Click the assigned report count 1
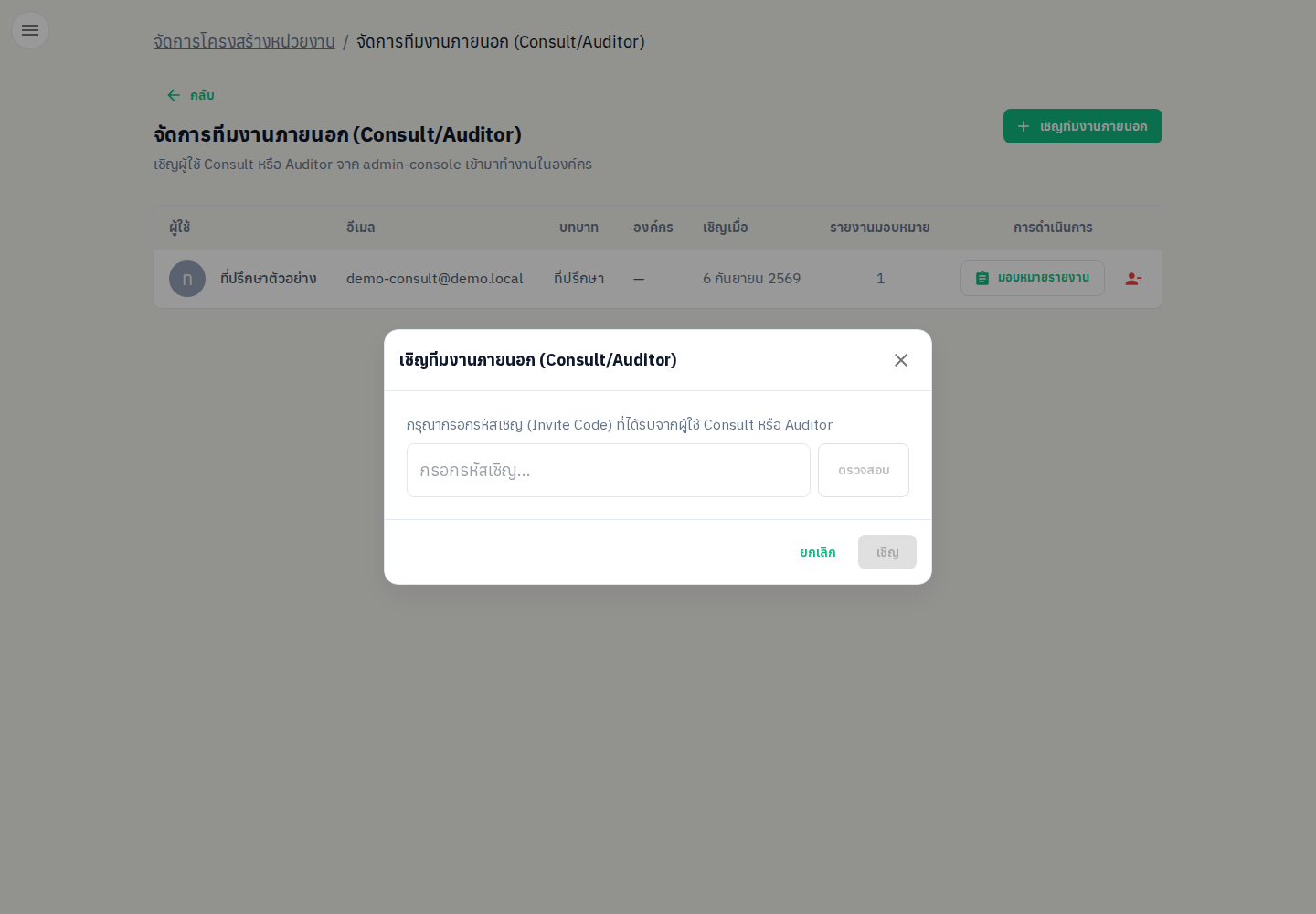This screenshot has height=914, width=1316. (x=880, y=279)
